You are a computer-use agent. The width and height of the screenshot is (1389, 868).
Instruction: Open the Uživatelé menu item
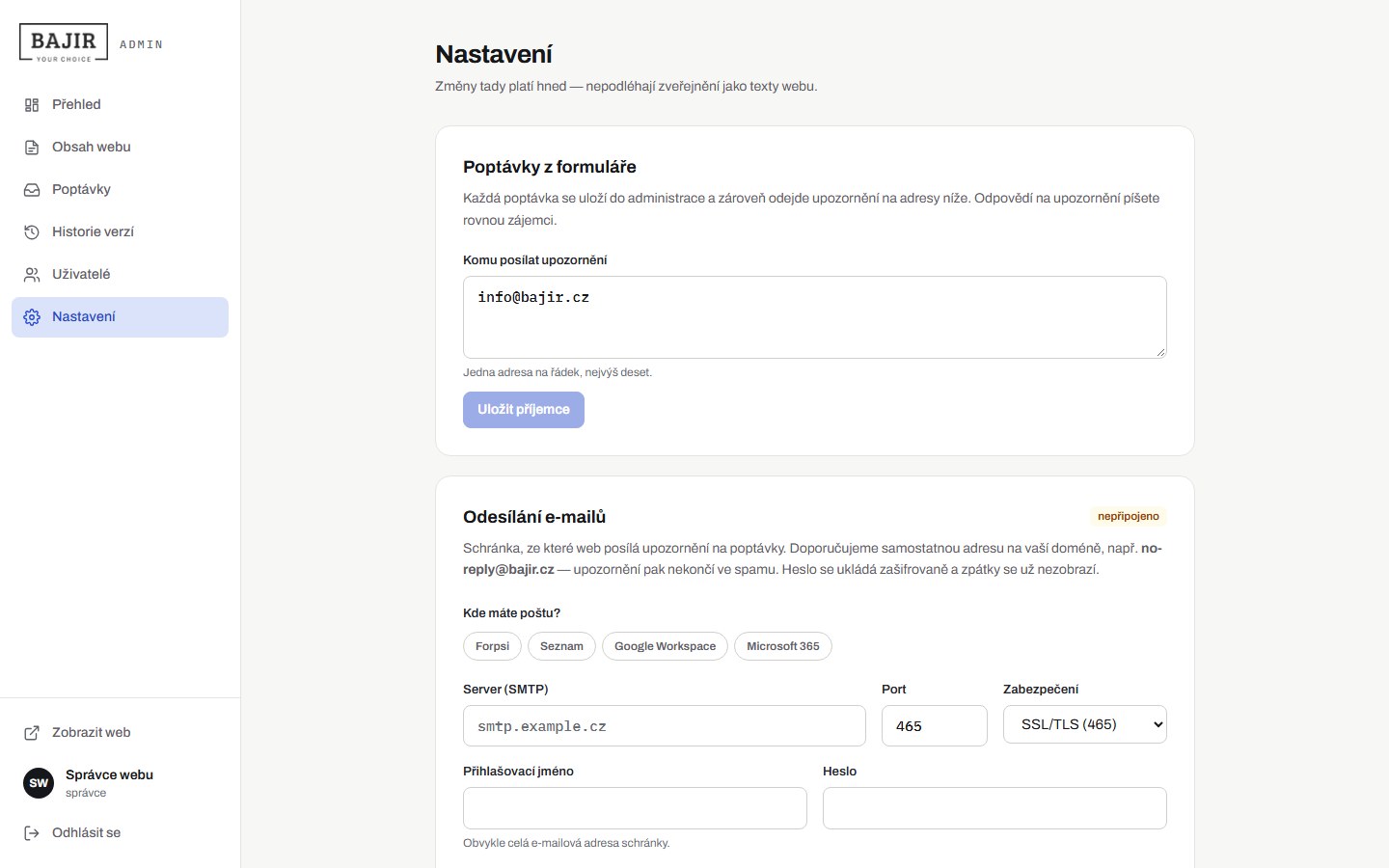click(120, 275)
